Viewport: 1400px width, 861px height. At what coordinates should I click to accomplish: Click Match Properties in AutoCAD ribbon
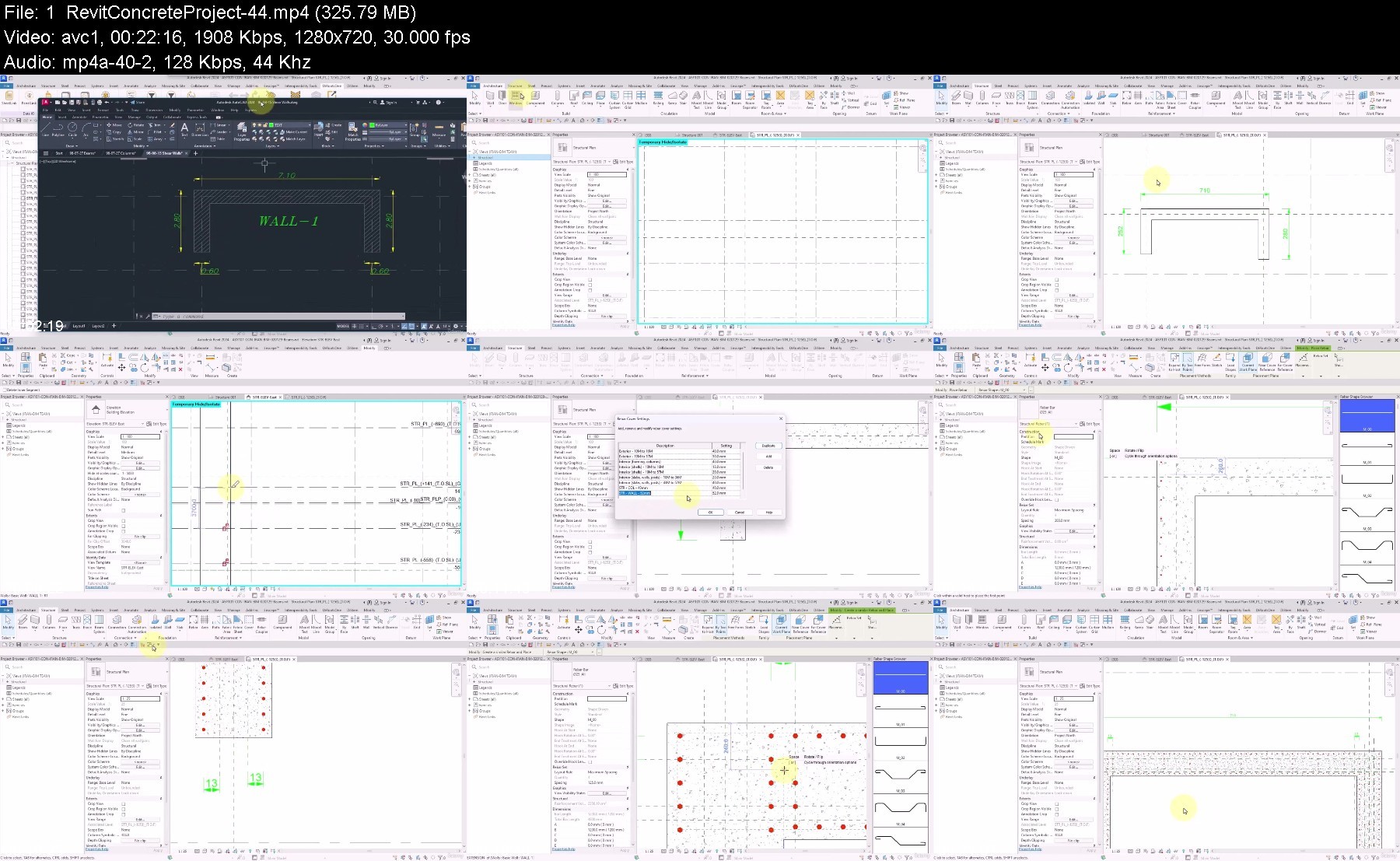[x=352, y=132]
